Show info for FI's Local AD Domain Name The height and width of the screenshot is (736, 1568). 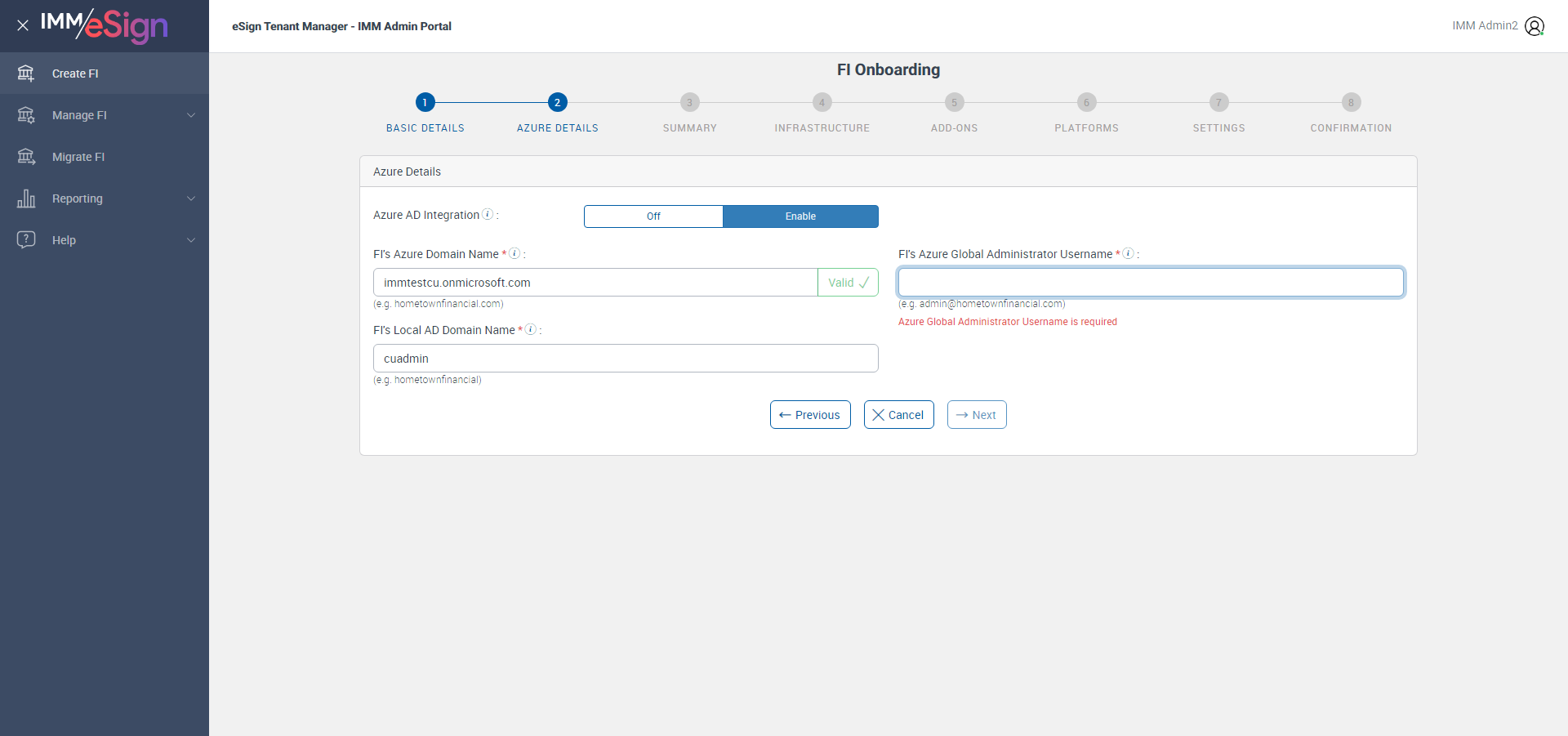click(530, 329)
